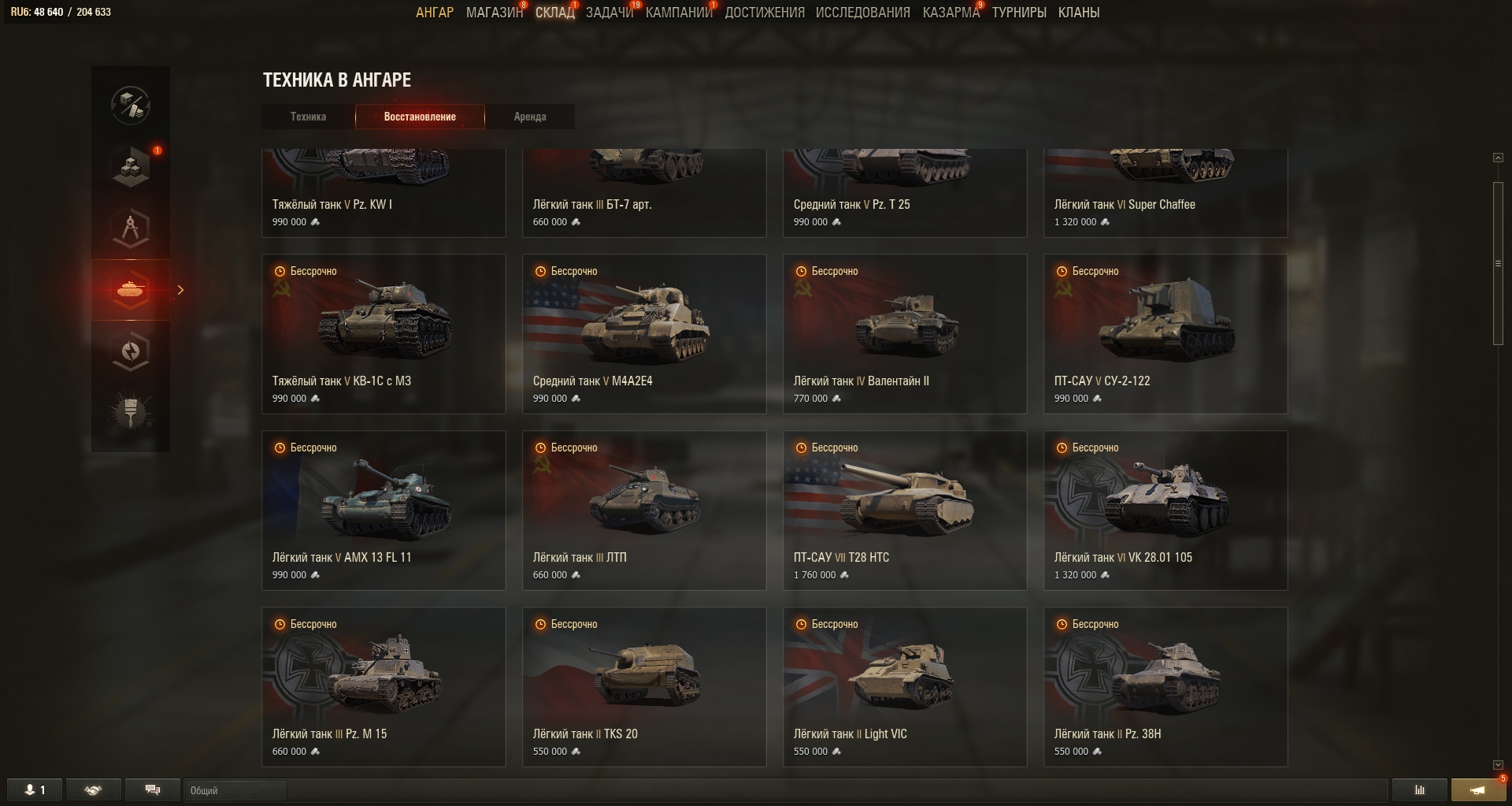Select the T28 HTC tank destroyer card
This screenshot has height=806, width=1512.
point(905,511)
